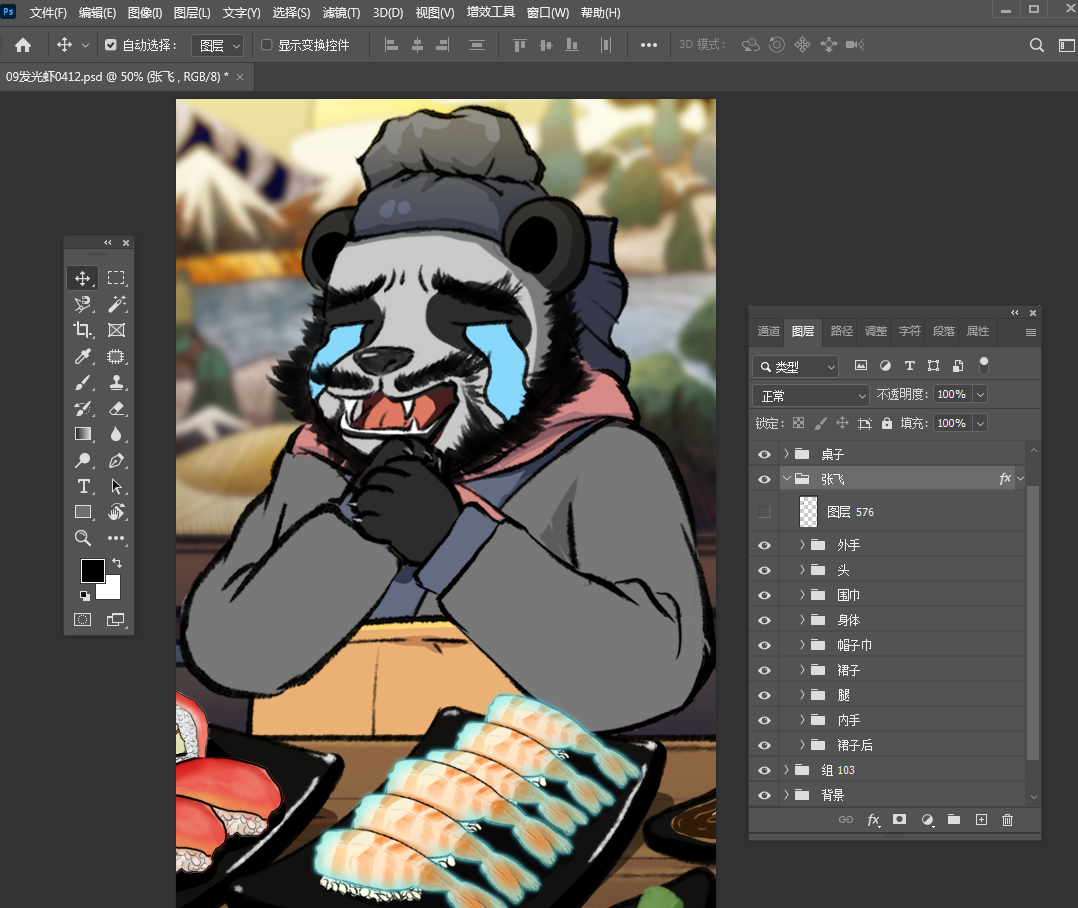Viewport: 1078px width, 908px height.
Task: Add a layer mask
Action: [899, 819]
